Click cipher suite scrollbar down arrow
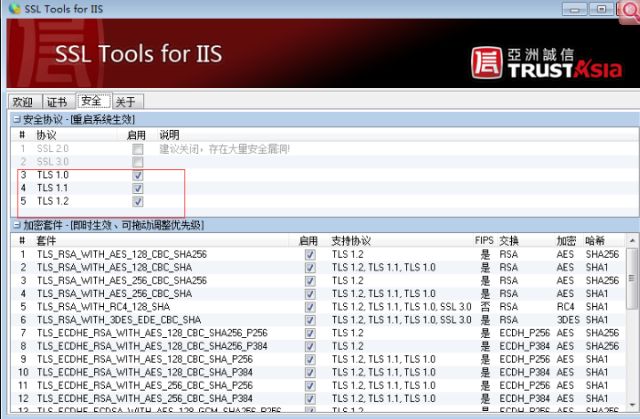 [x=632, y=405]
